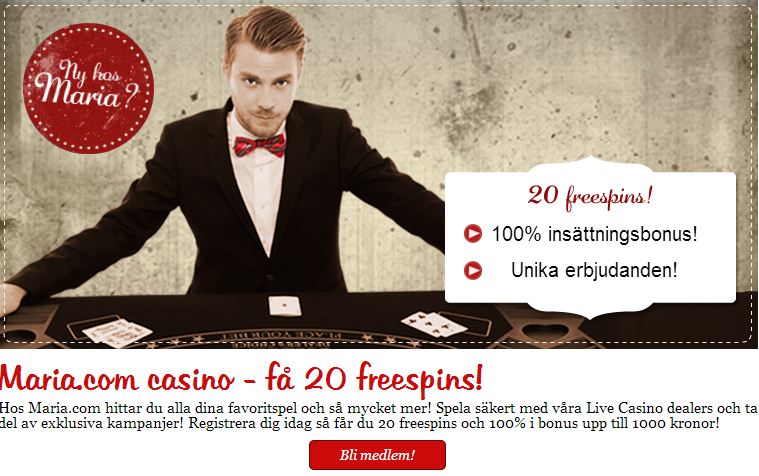Select the 'Unika erbjudanden!' text
The image size is (759, 476).
[x=594, y=270]
